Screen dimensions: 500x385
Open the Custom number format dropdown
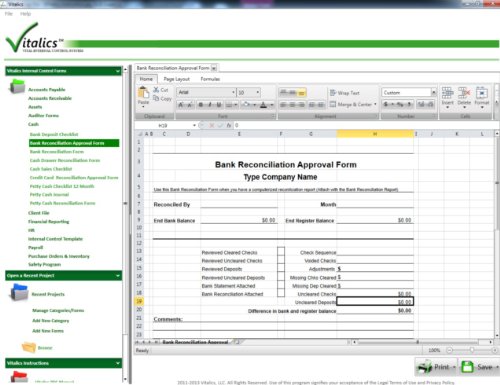click(433, 92)
